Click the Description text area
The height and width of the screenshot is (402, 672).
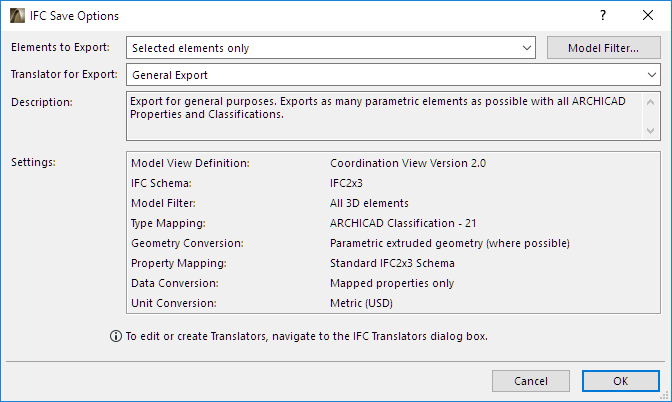tap(385, 115)
